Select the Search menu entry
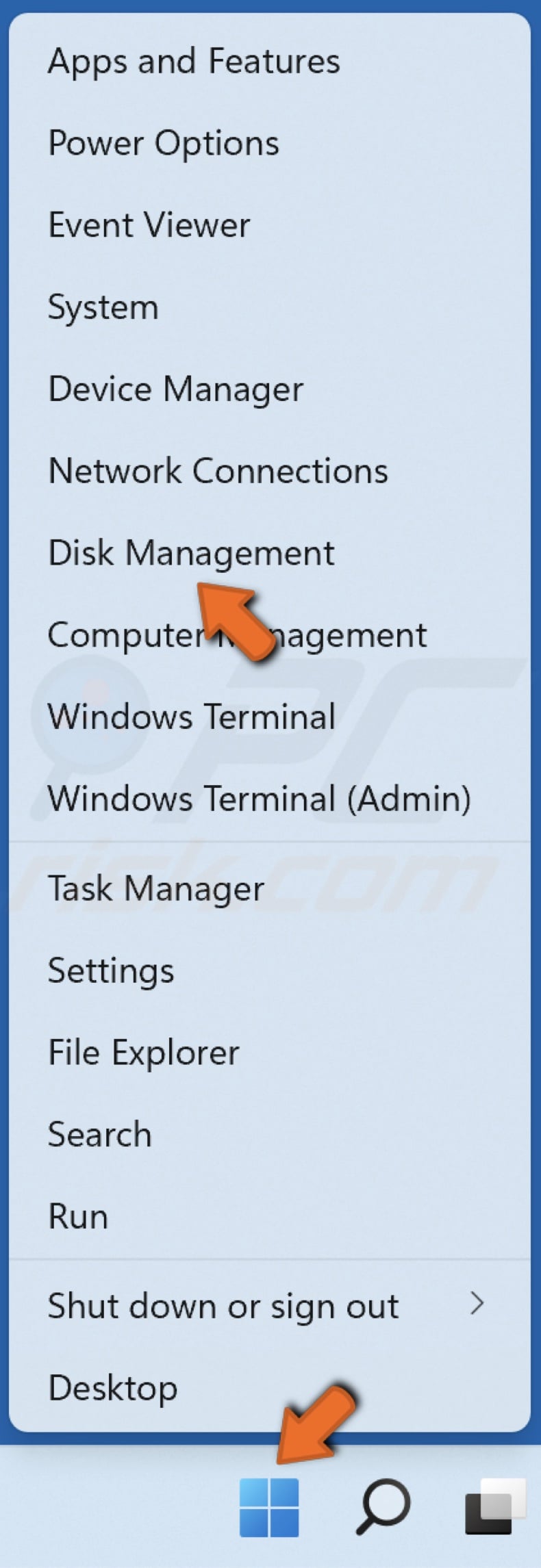The image size is (541, 1568). click(x=99, y=1134)
